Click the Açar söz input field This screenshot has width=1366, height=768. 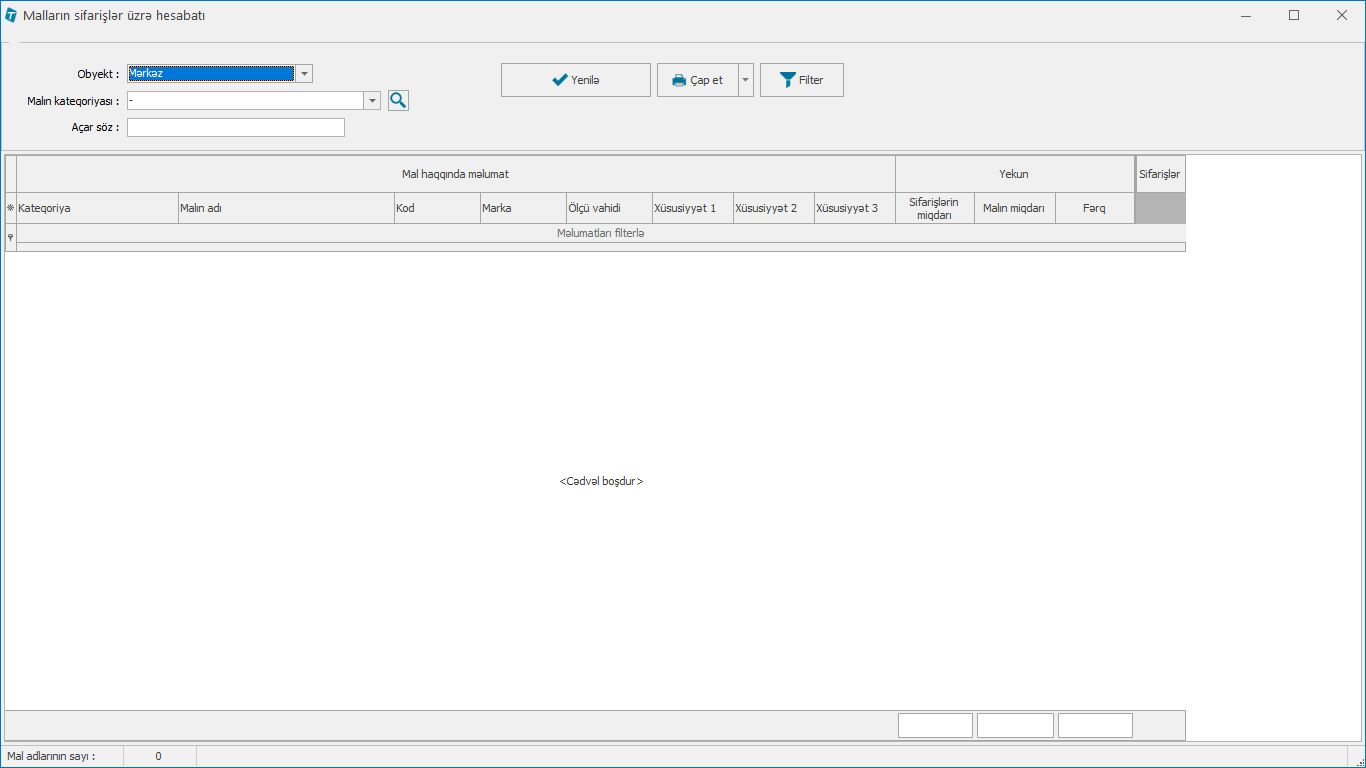click(x=235, y=127)
